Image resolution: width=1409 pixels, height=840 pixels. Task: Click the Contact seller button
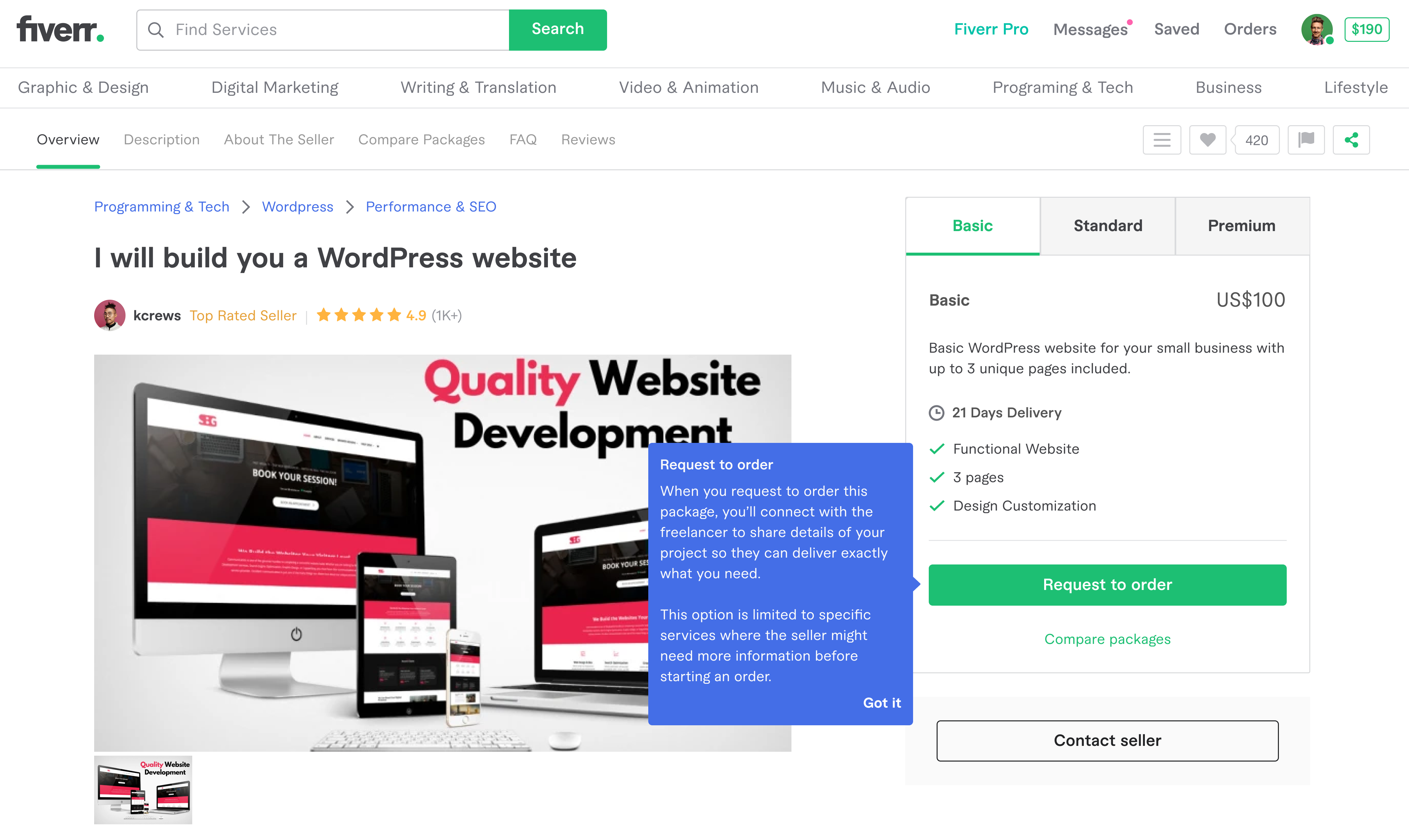[x=1108, y=740]
